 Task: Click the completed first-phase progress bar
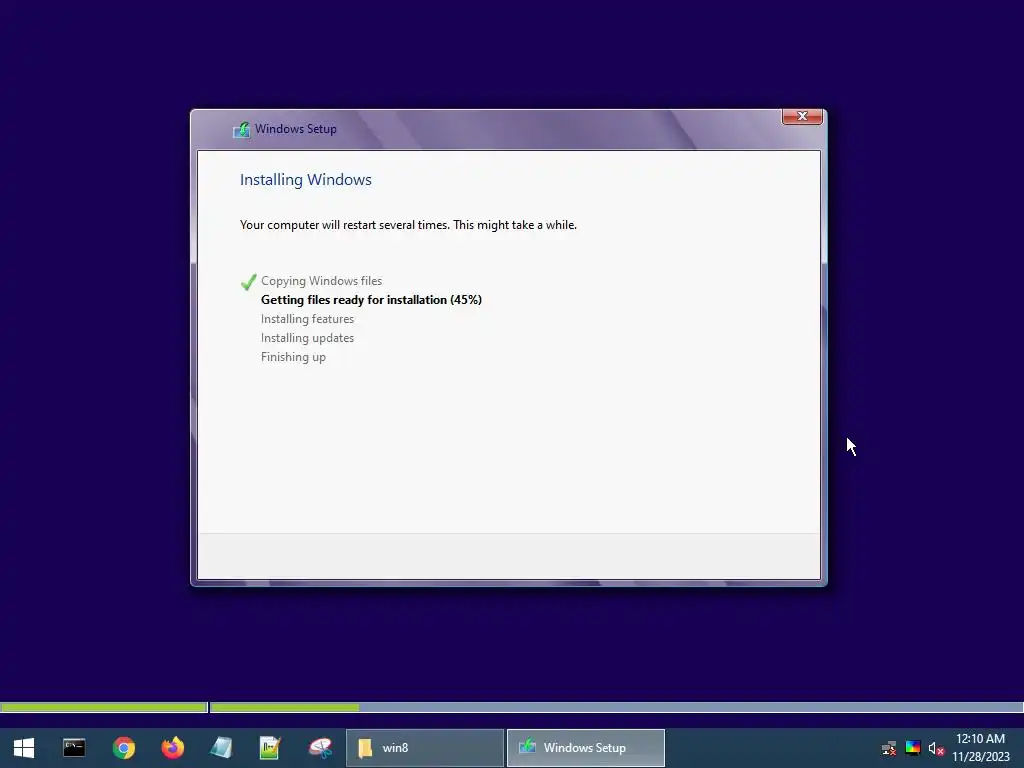coord(104,707)
